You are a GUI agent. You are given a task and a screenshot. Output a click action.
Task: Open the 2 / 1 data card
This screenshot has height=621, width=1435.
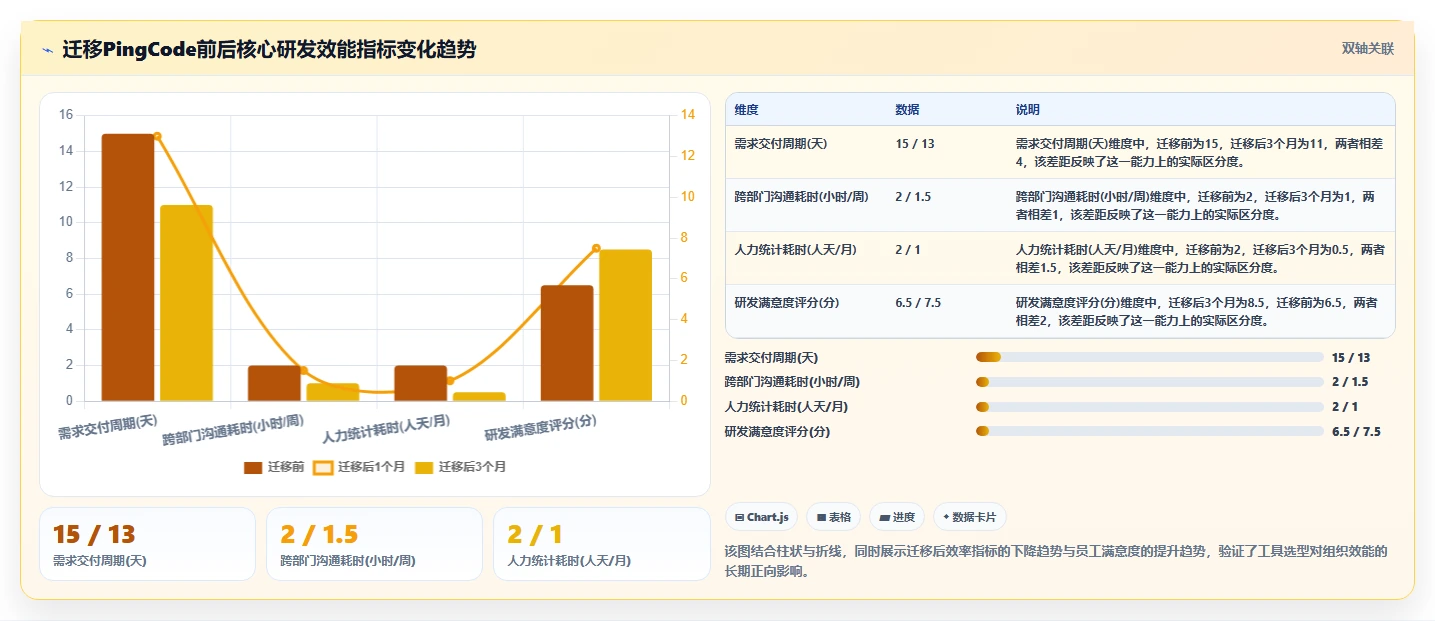(601, 544)
